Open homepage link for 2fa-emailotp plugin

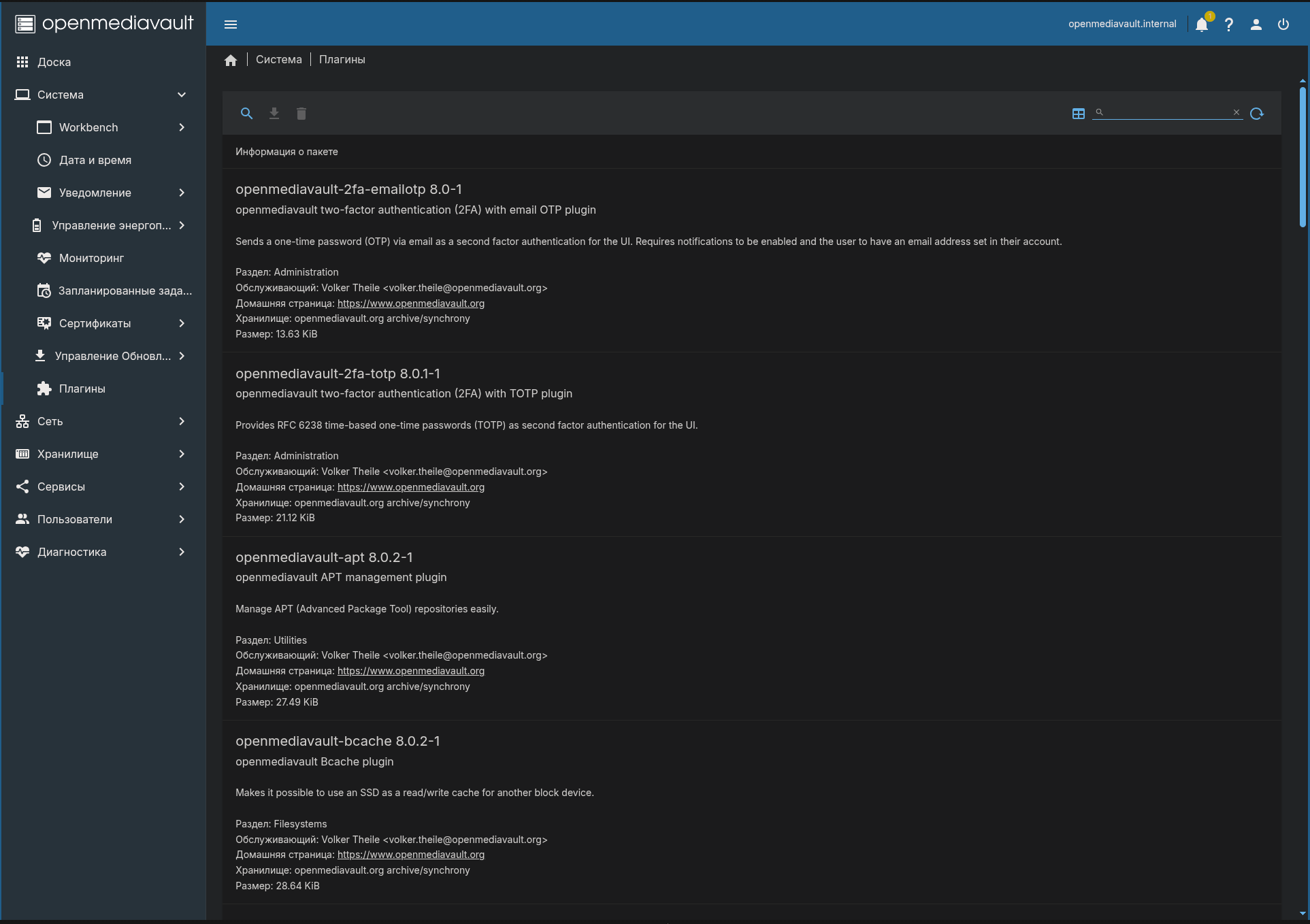(x=411, y=303)
